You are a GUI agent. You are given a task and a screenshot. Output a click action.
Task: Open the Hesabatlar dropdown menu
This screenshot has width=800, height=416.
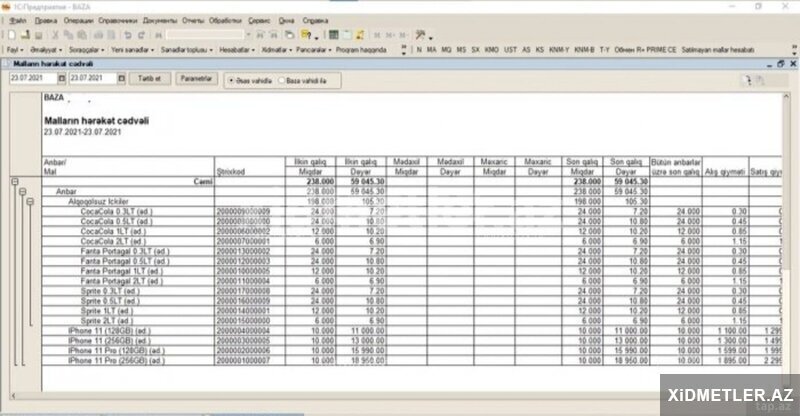(235, 48)
